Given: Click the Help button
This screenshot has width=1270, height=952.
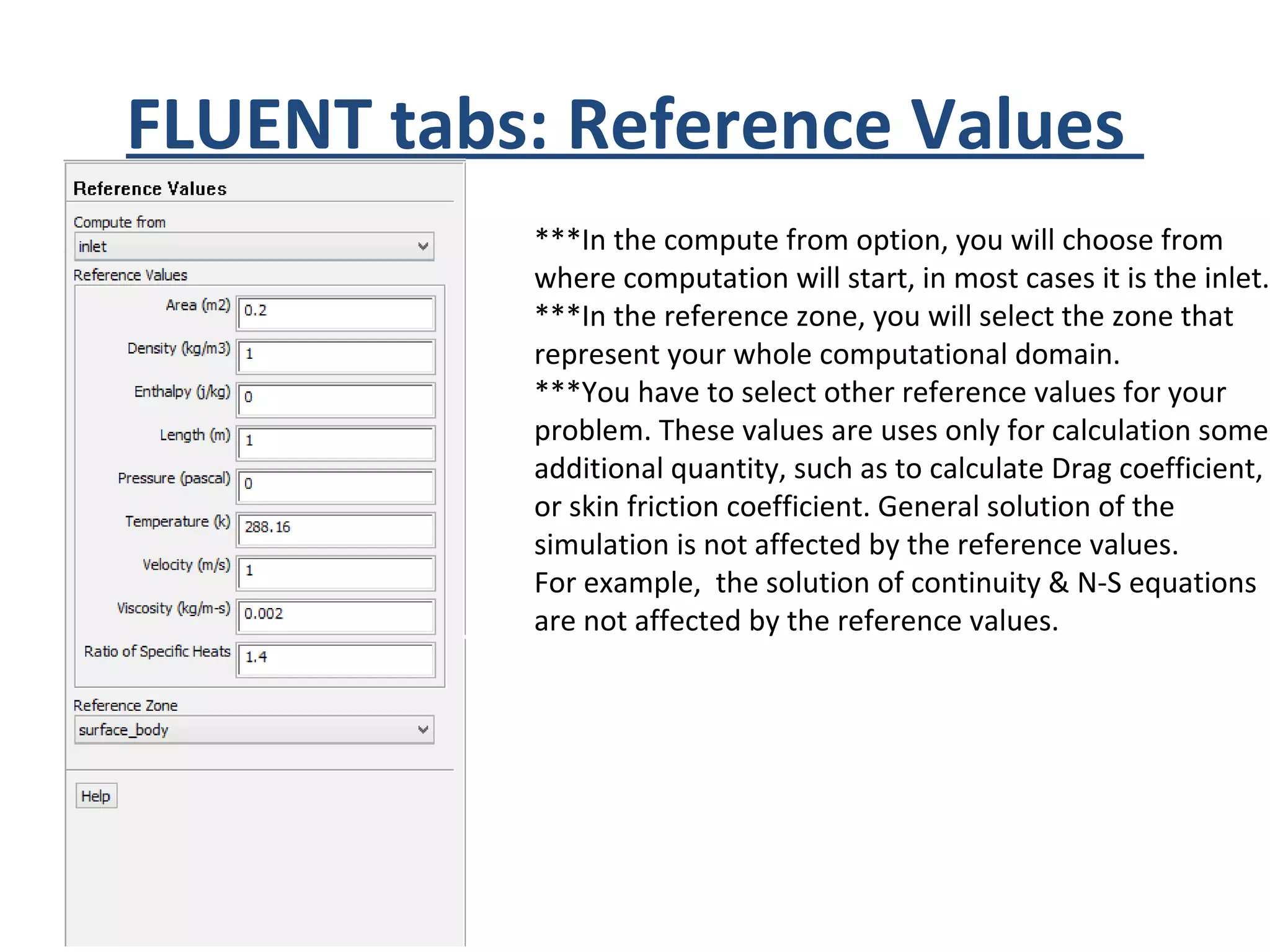Looking at the screenshot, I should point(96,796).
